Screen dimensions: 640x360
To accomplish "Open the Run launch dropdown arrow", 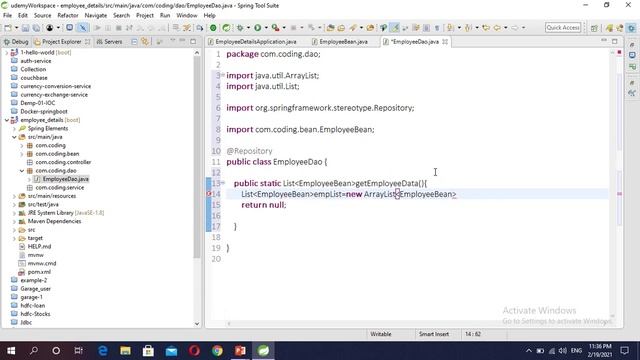I will 266,28.
